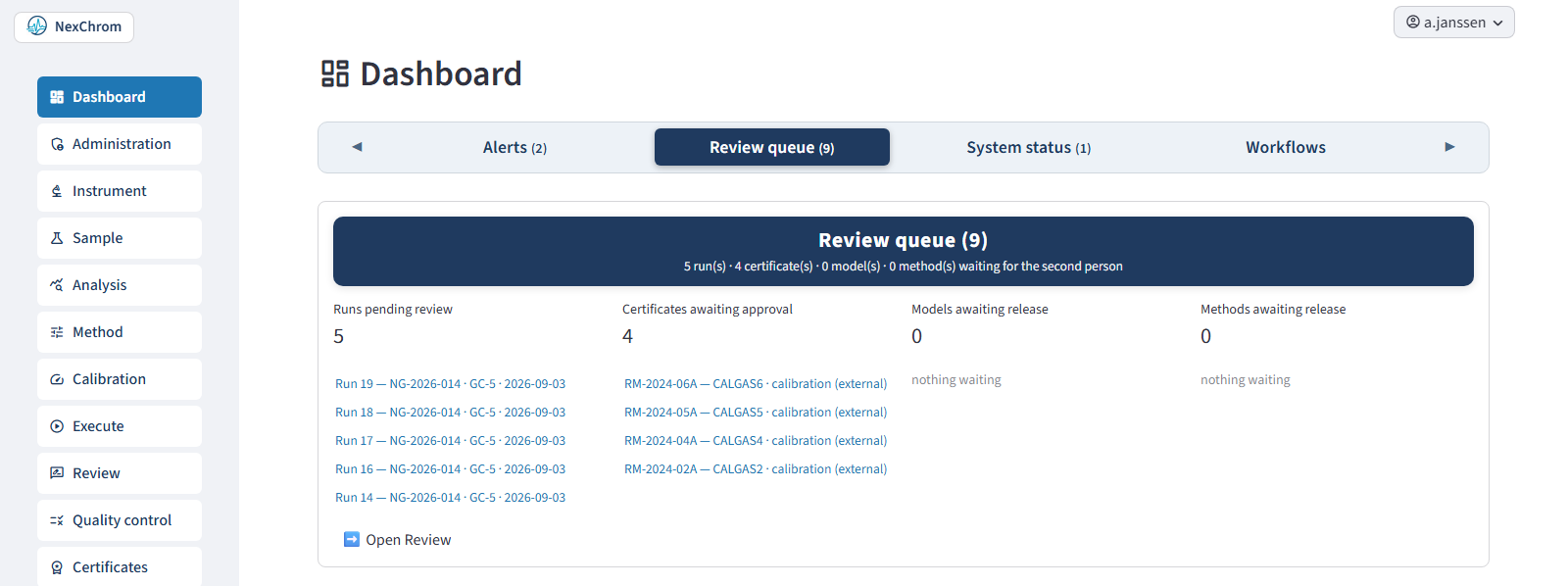This screenshot has width=1568, height=586.
Task: Open certificate RM-2024-04A CALGAS4
Action: coord(756,441)
